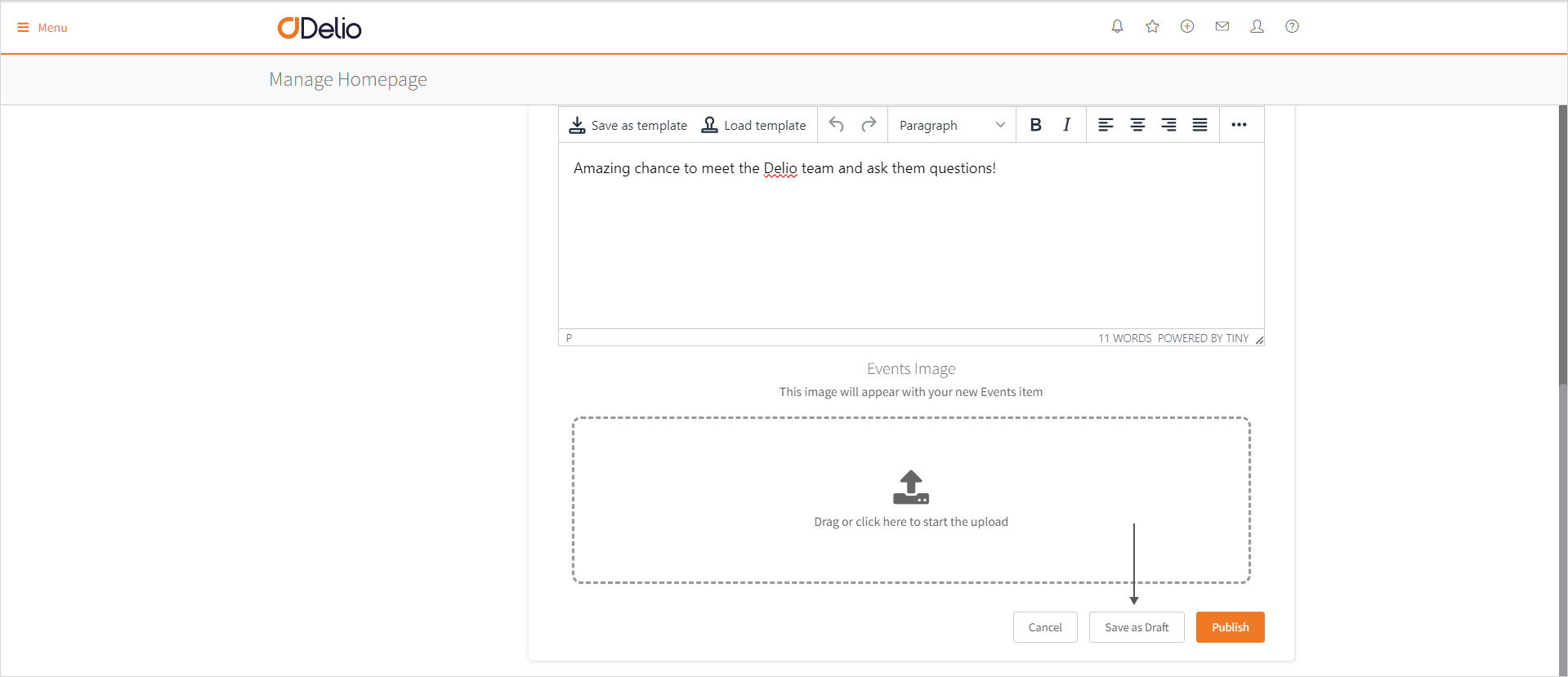Justify text alignment
Screen dimensions: 1568x677
coord(1199,125)
